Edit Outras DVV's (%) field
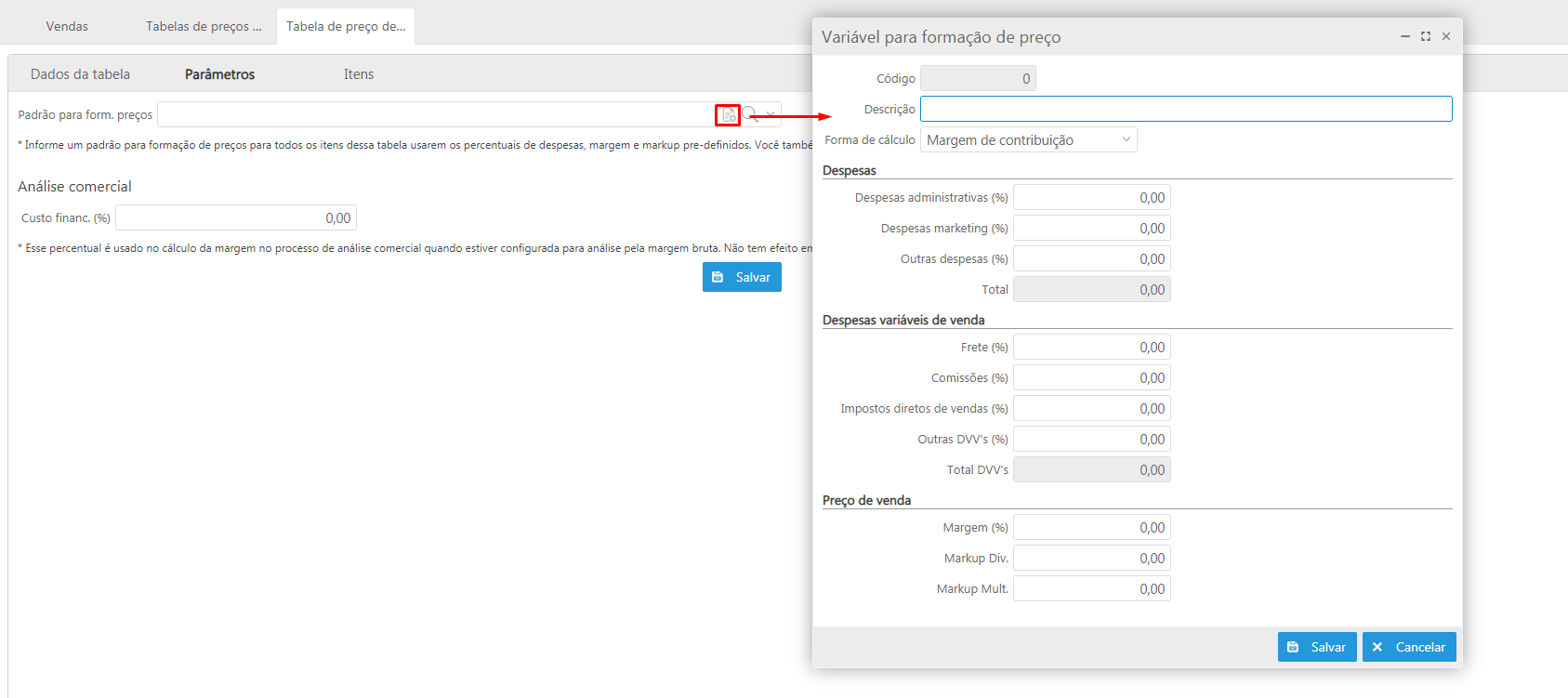The height and width of the screenshot is (698, 1568). (1092, 439)
